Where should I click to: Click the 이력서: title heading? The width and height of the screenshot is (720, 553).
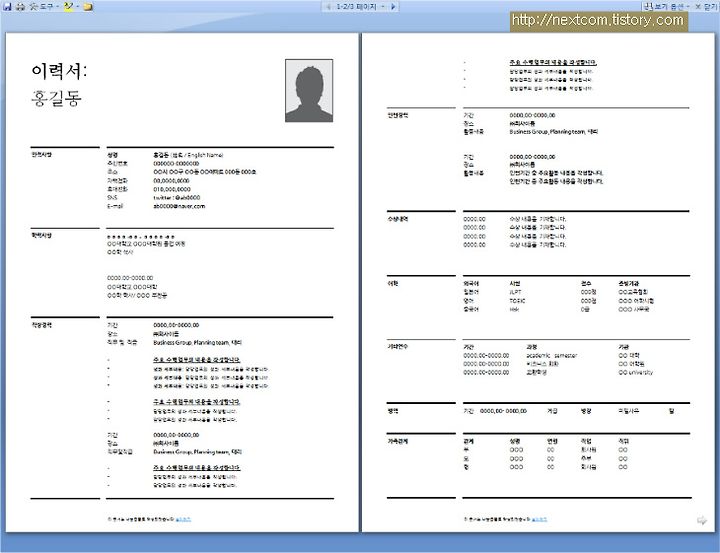59,71
